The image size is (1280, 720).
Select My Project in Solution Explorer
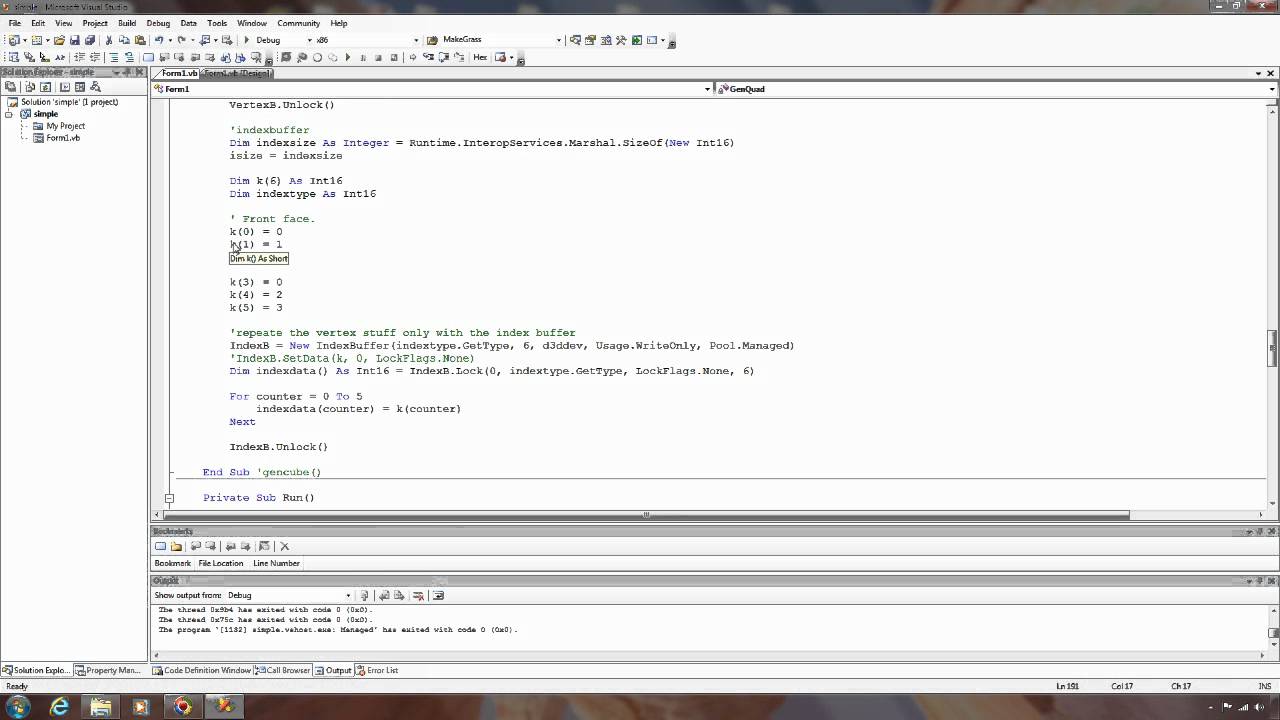65,126
